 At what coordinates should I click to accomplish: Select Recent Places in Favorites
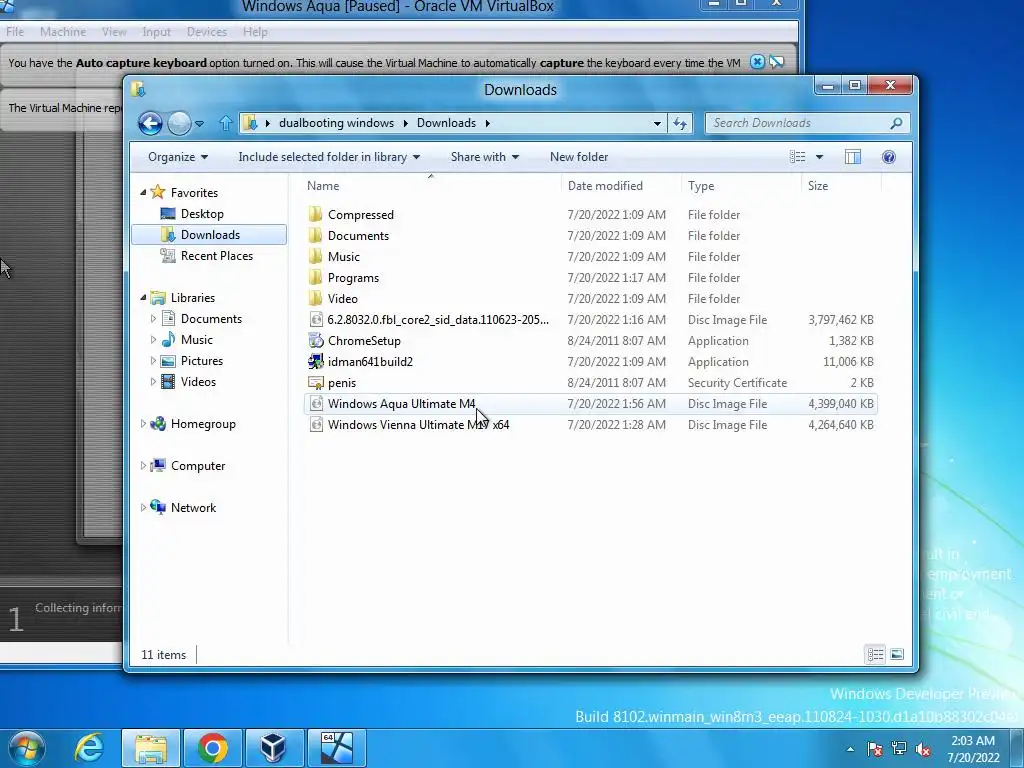pyautogui.click(x=216, y=255)
